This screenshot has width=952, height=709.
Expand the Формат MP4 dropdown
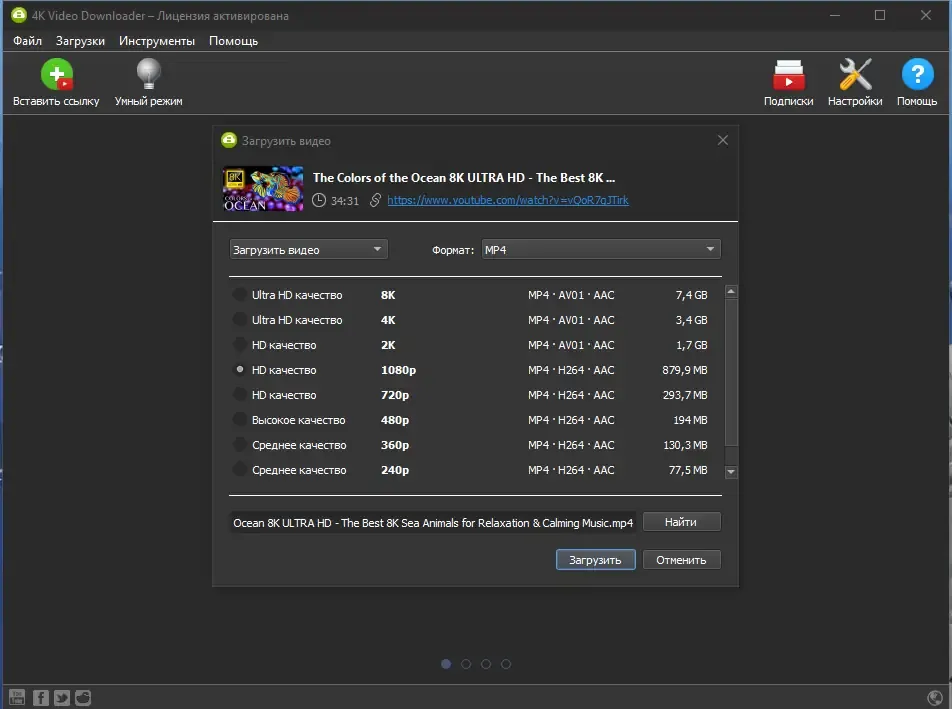[601, 249]
